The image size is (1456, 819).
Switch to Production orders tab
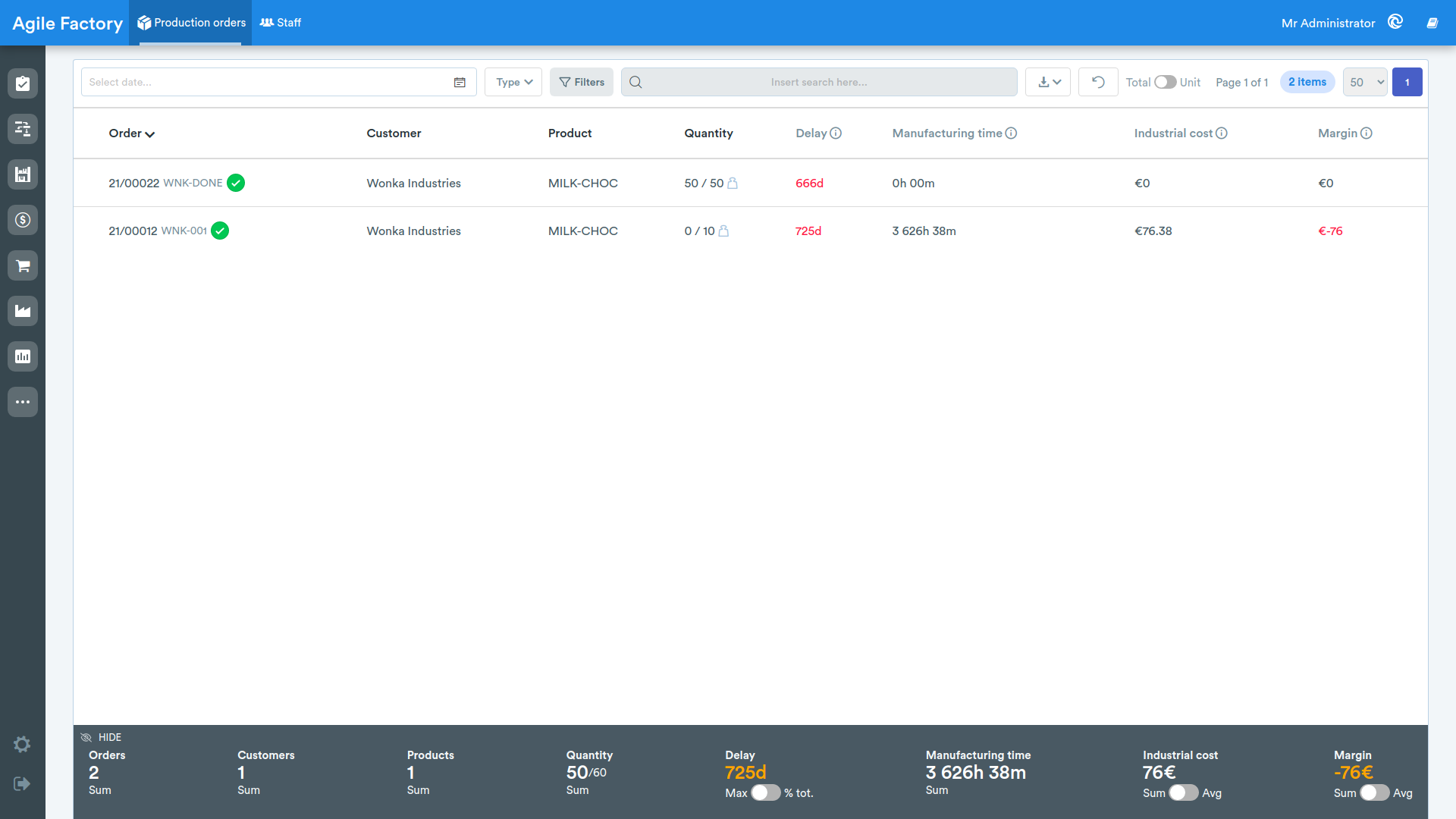(x=191, y=23)
